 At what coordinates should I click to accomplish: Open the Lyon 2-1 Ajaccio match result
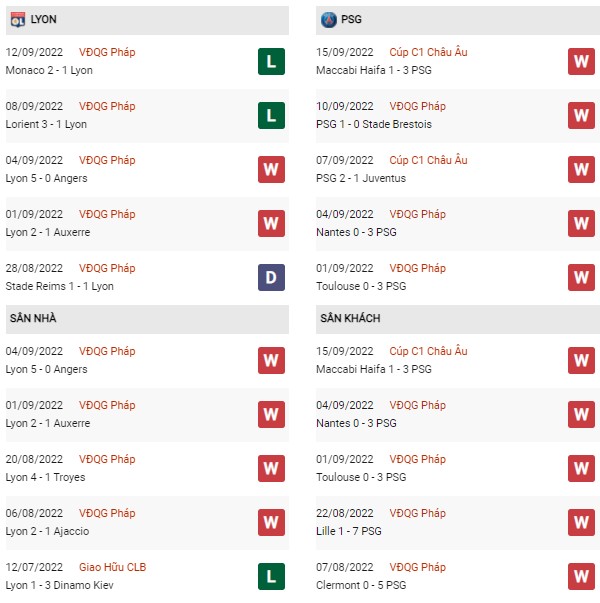click(47, 531)
